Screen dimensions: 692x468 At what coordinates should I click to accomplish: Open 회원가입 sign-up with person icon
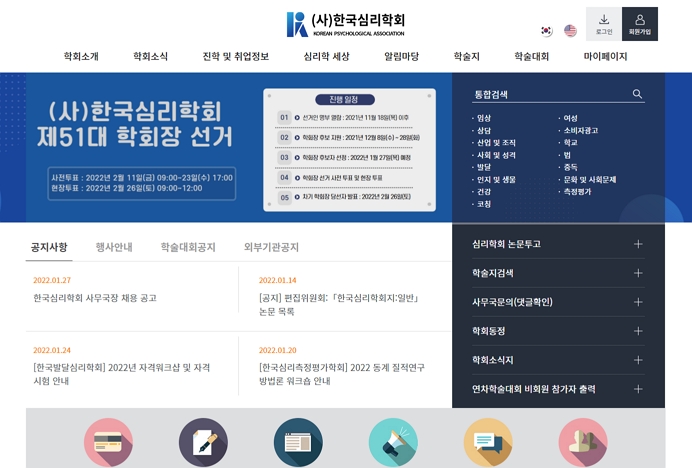[x=640, y=24]
